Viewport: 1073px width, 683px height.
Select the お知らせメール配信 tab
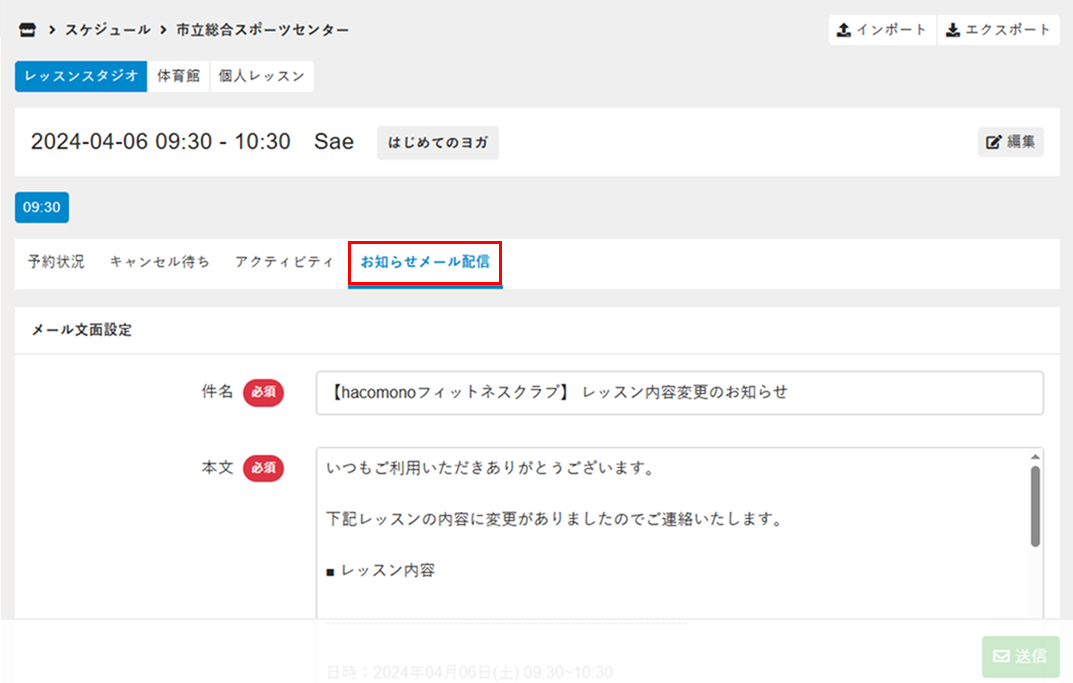pos(425,263)
